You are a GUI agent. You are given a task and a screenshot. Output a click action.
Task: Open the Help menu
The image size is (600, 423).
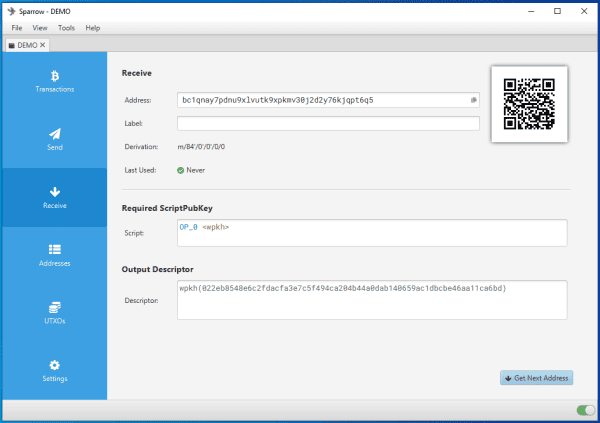[93, 28]
